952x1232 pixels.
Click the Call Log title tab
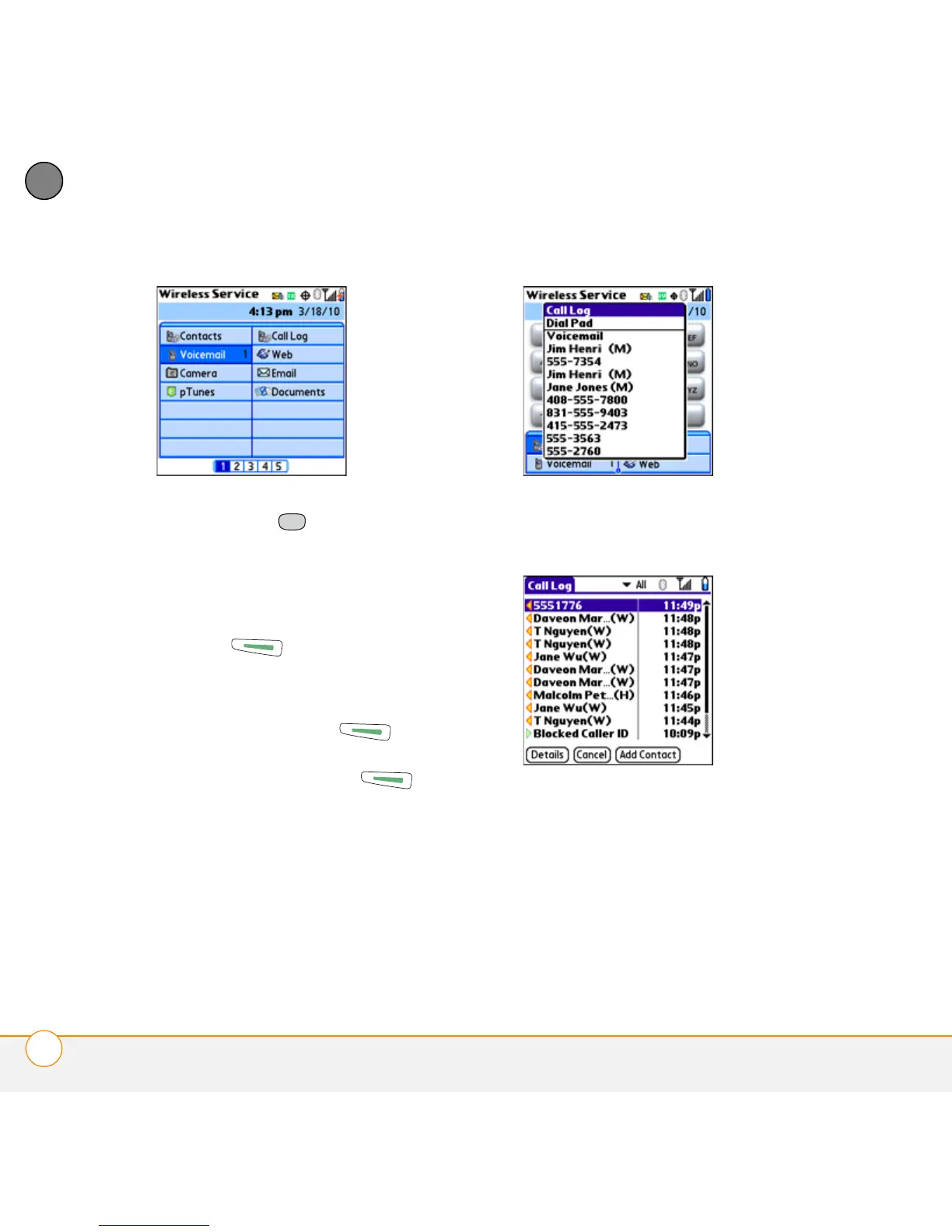coord(550,586)
